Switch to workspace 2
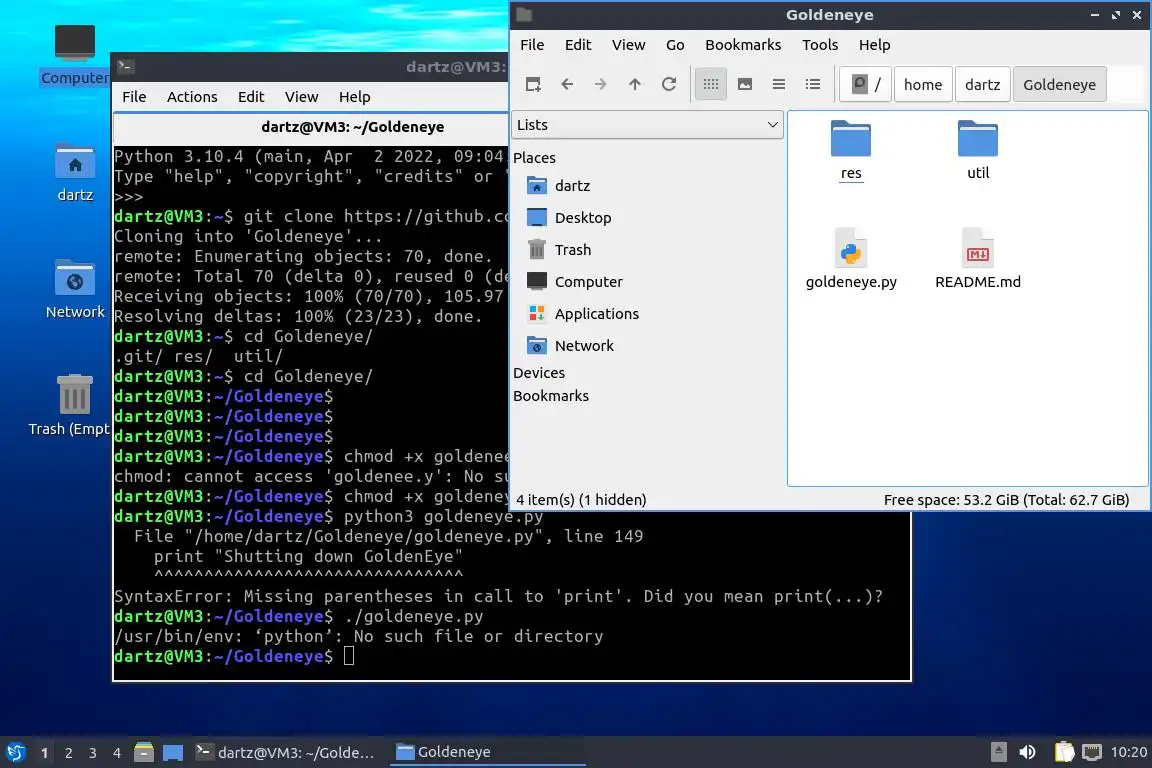 coord(68,753)
